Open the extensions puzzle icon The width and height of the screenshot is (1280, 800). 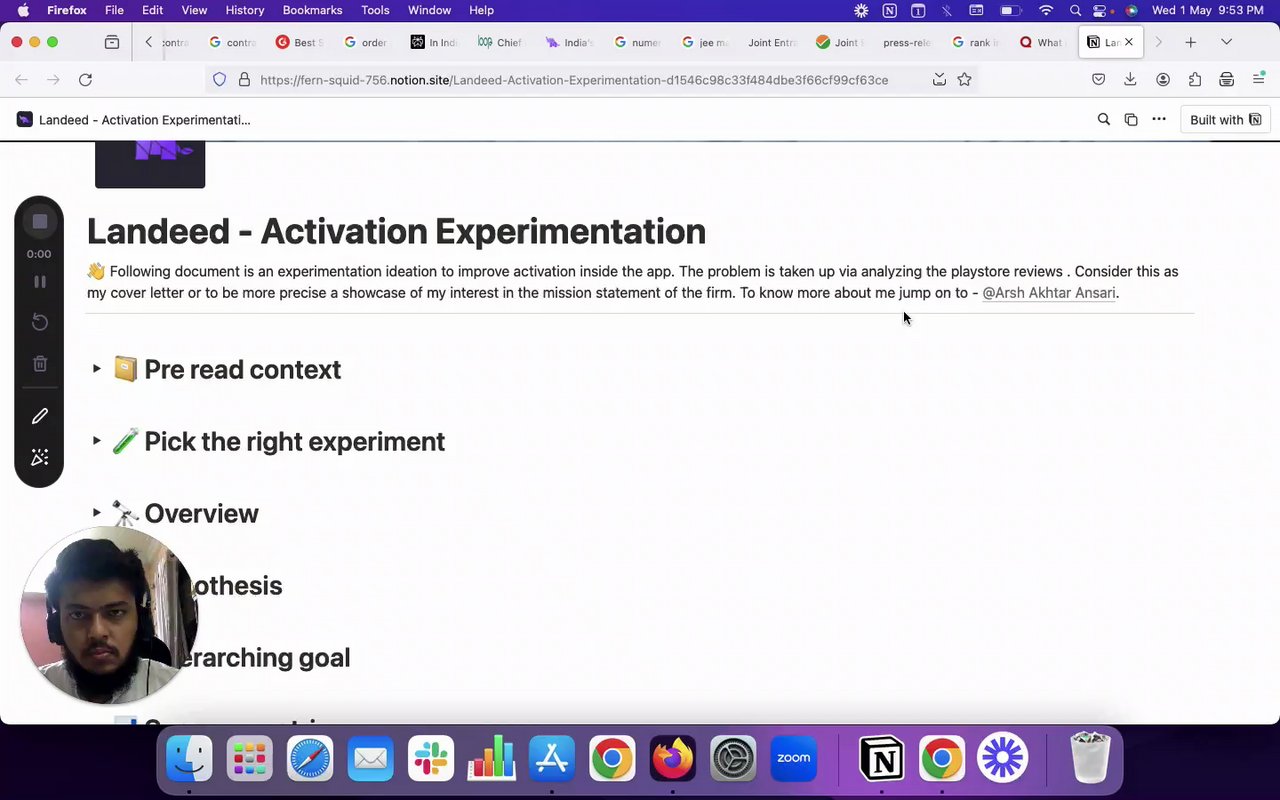click(1195, 79)
